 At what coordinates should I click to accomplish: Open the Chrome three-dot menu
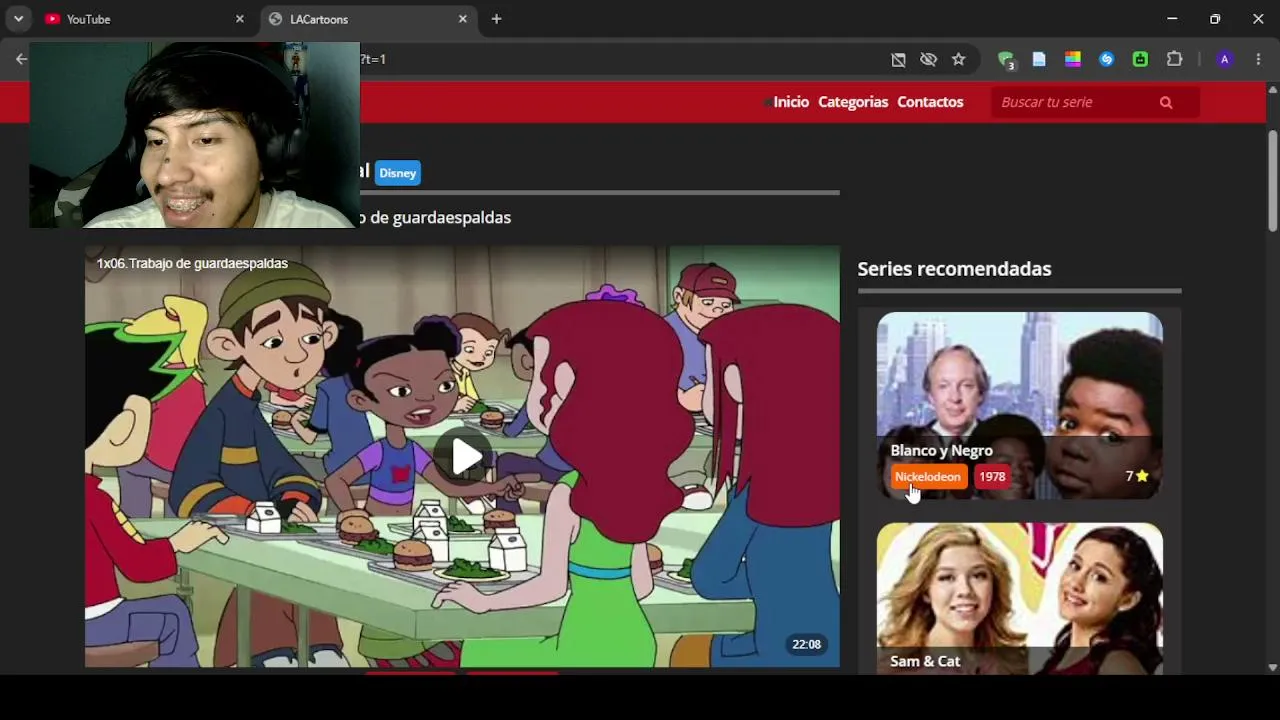click(x=1258, y=60)
